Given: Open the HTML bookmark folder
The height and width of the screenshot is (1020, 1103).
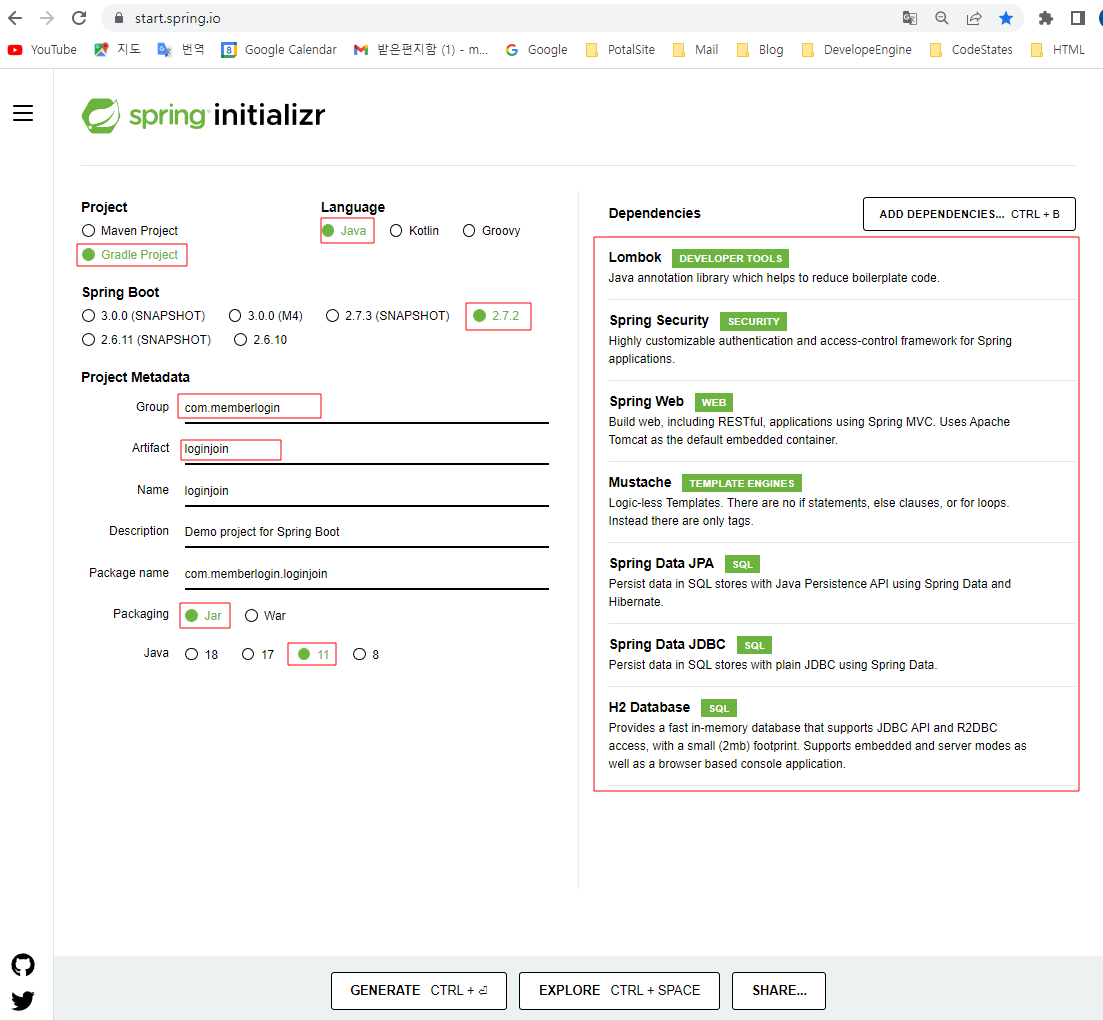Looking at the screenshot, I should click(x=1057, y=50).
